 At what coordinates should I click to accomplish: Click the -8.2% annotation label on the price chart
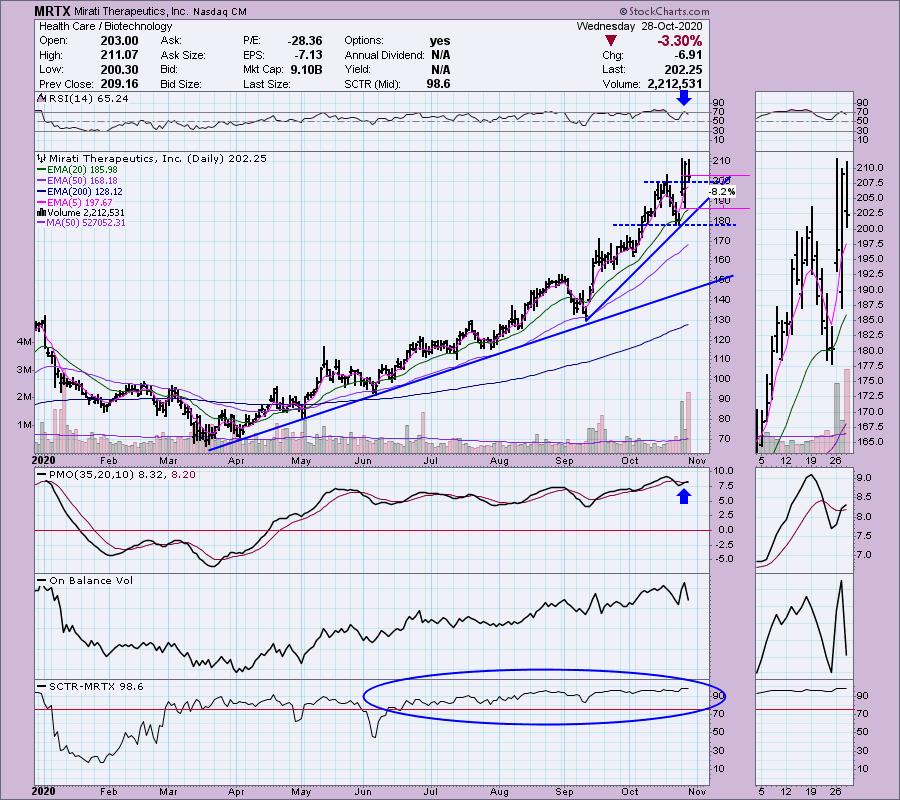(x=722, y=192)
